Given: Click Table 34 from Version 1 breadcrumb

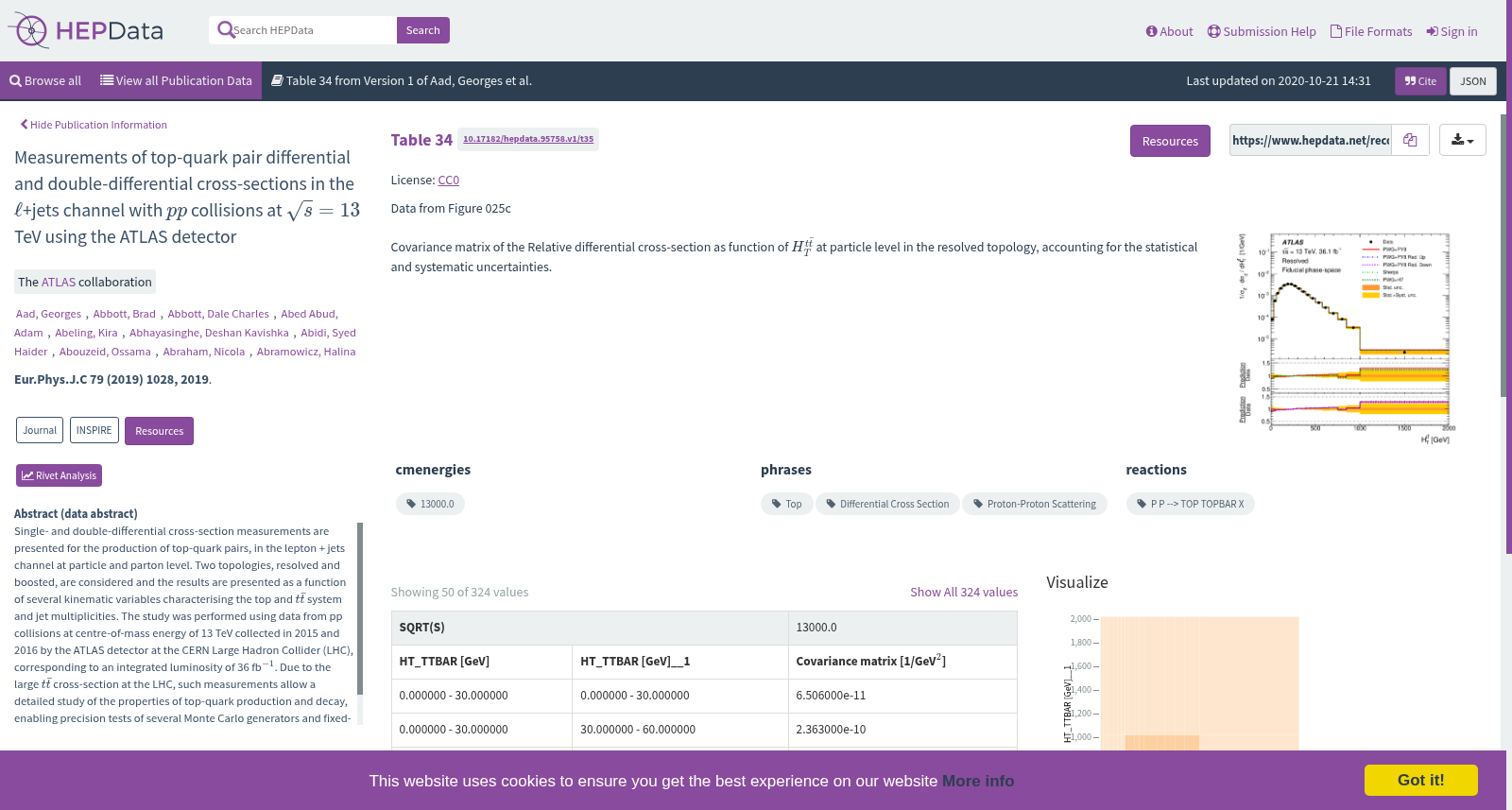Looking at the screenshot, I should pos(402,81).
